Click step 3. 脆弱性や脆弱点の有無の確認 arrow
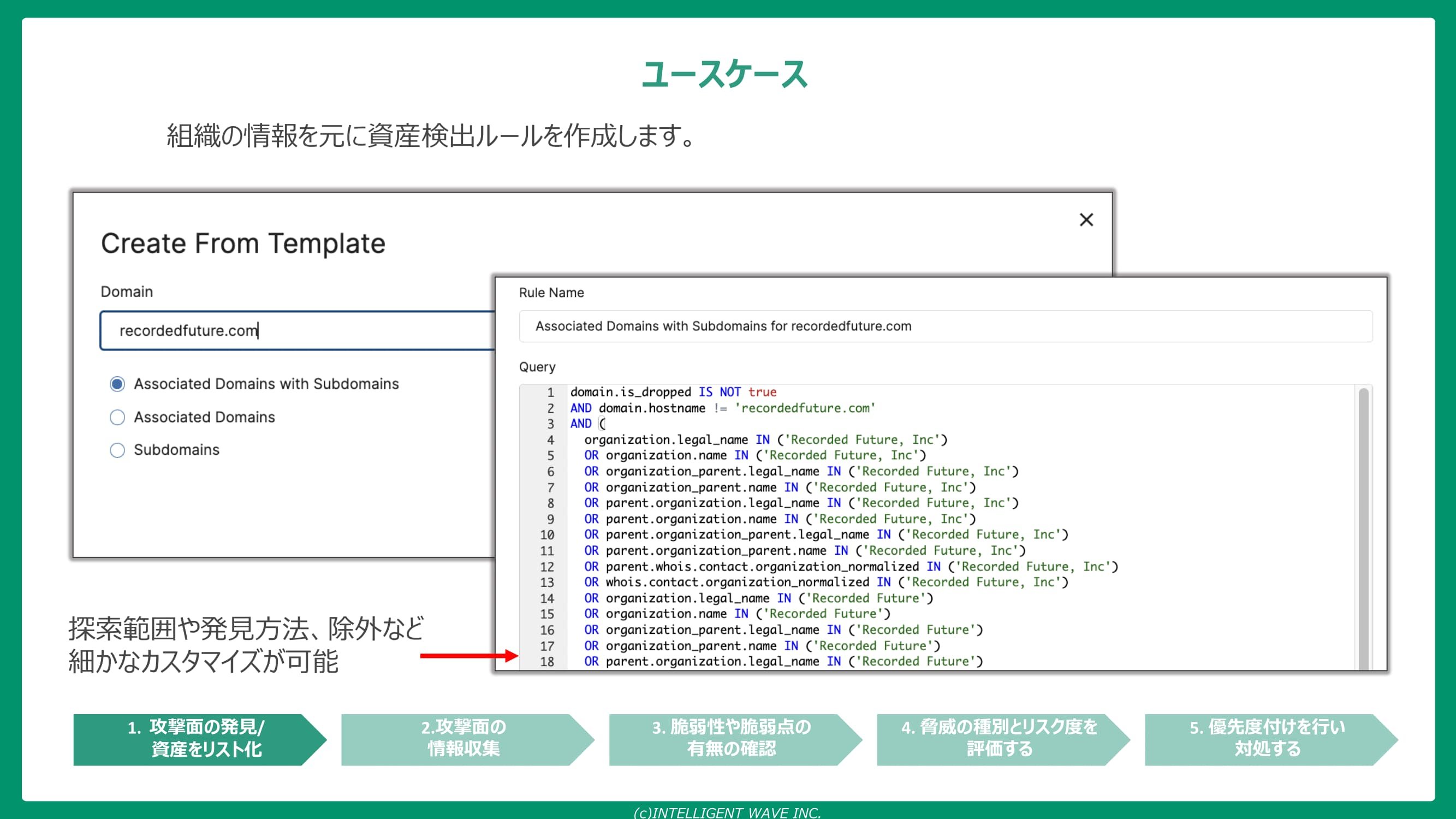Viewport: 1456px width, 819px height. 735,739
